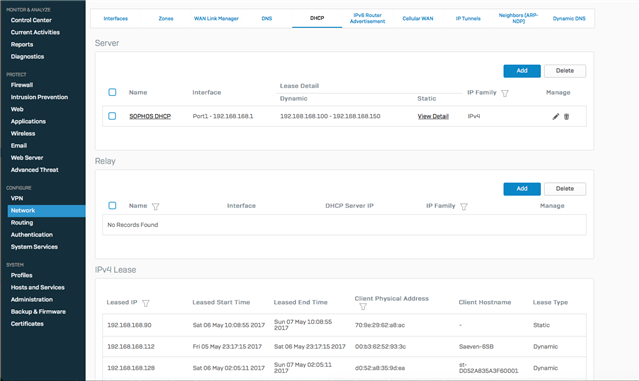Image resolution: width=639 pixels, height=381 pixels.
Task: Tick the SOPHOS DHCP row checkbox
Action: [x=112, y=116]
